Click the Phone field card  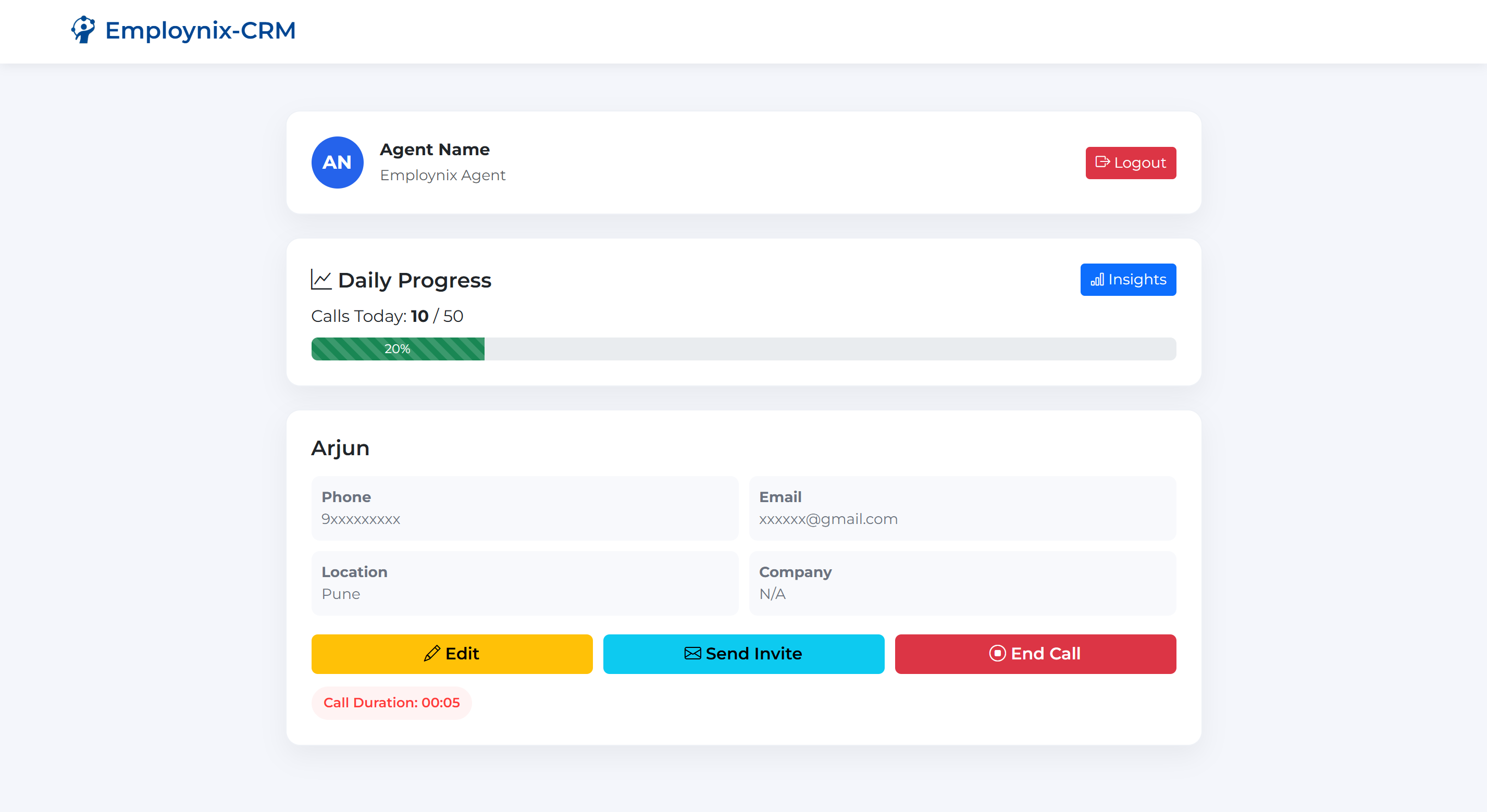(524, 508)
